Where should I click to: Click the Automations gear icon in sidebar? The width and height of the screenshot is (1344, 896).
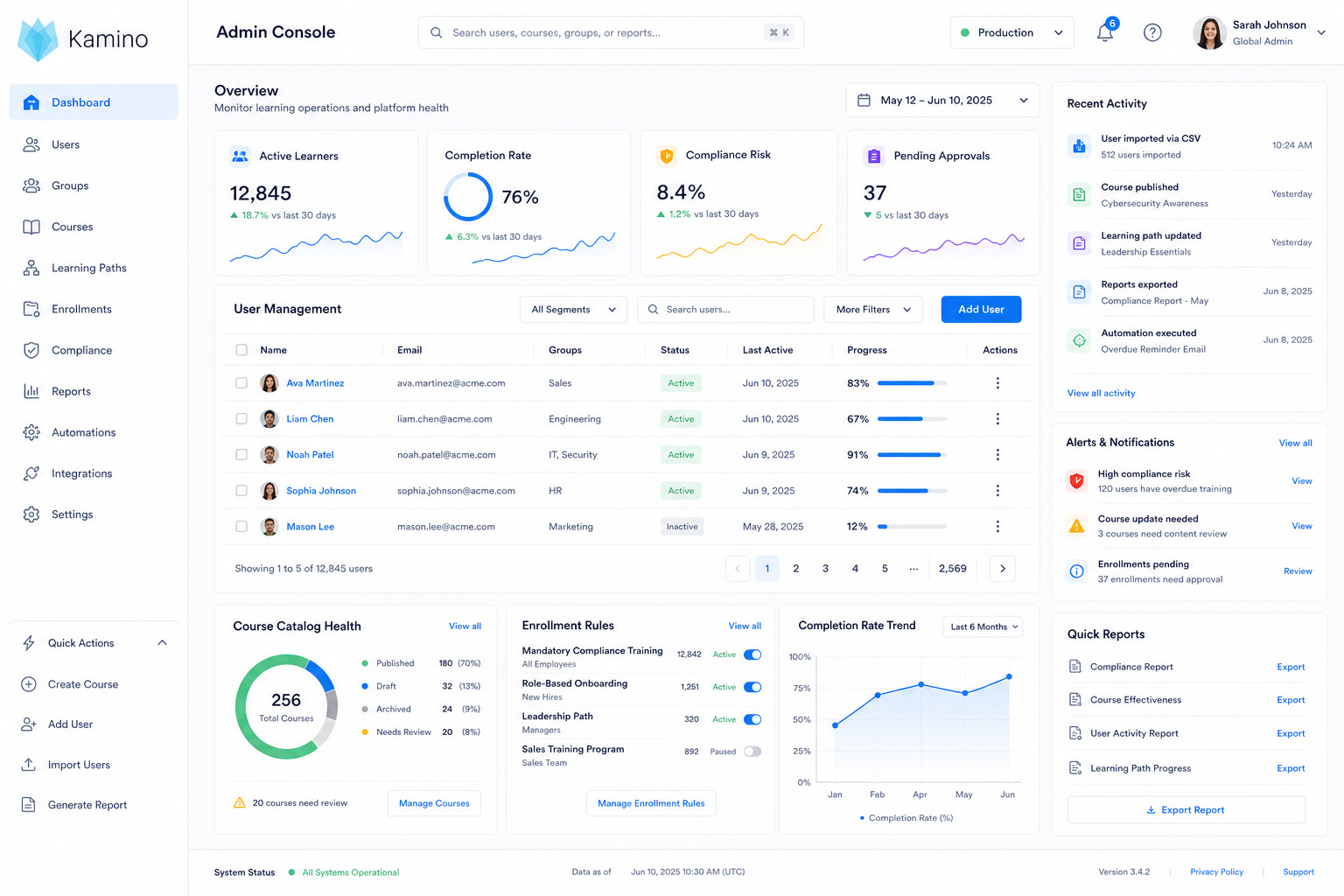31,432
